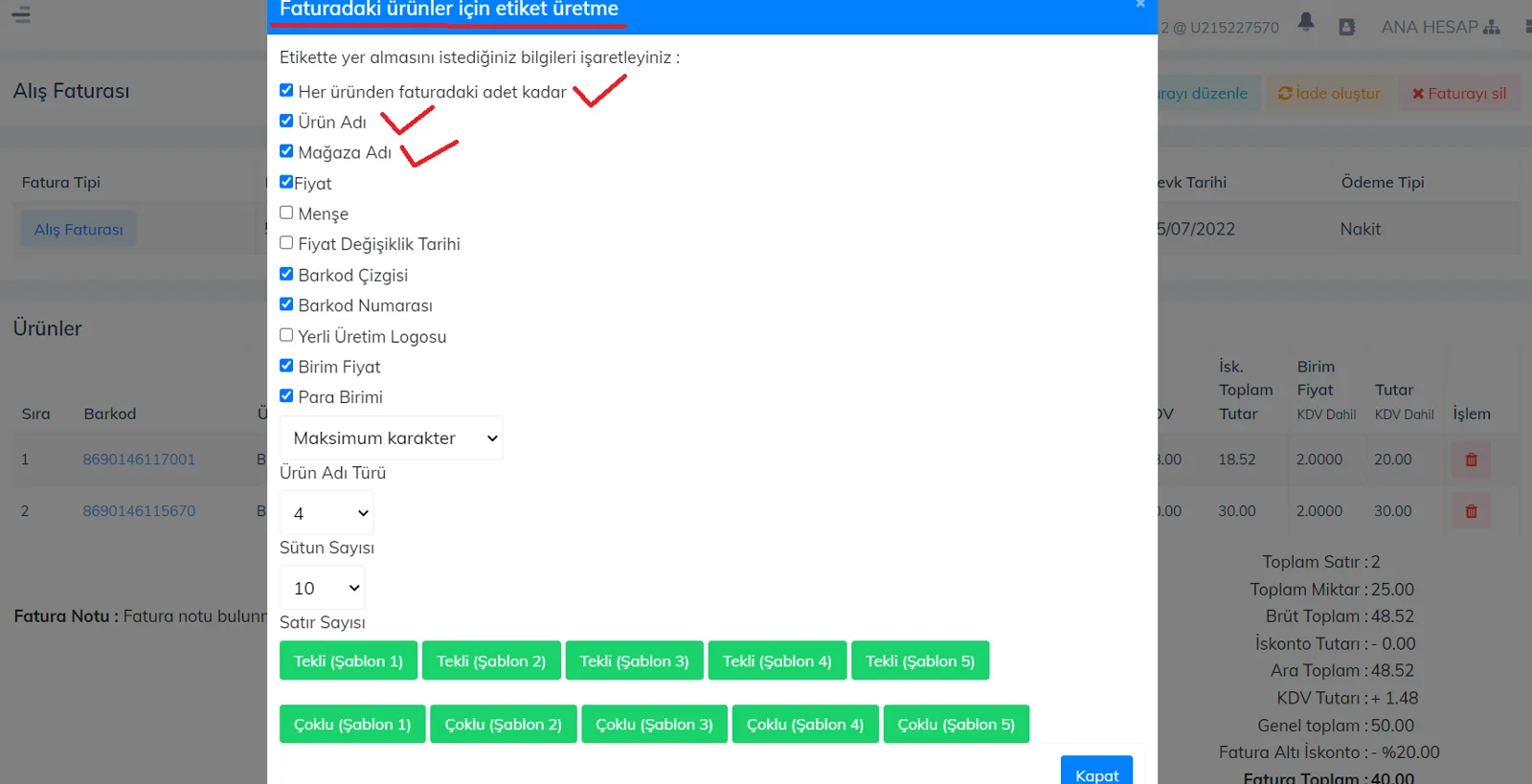Open the Maksimum karakter dropdown
The height and width of the screenshot is (784, 1532).
click(391, 437)
